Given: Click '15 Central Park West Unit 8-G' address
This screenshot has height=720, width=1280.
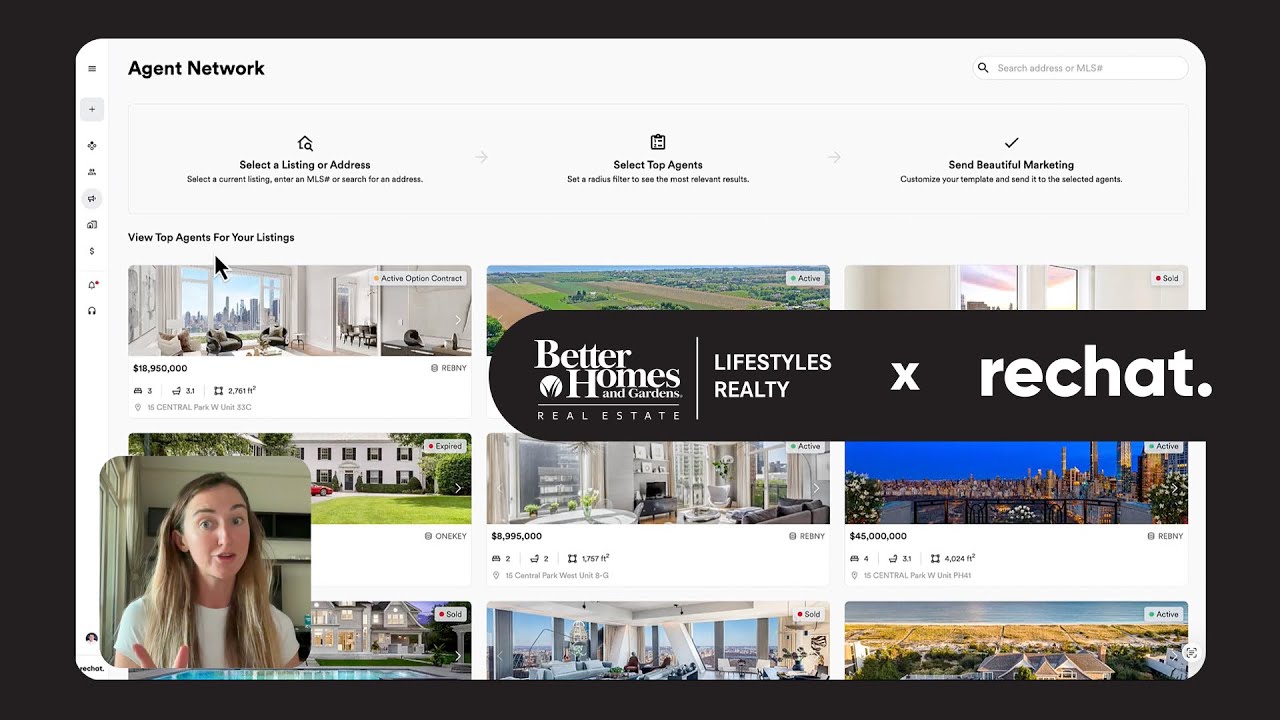Looking at the screenshot, I should click(557, 576).
